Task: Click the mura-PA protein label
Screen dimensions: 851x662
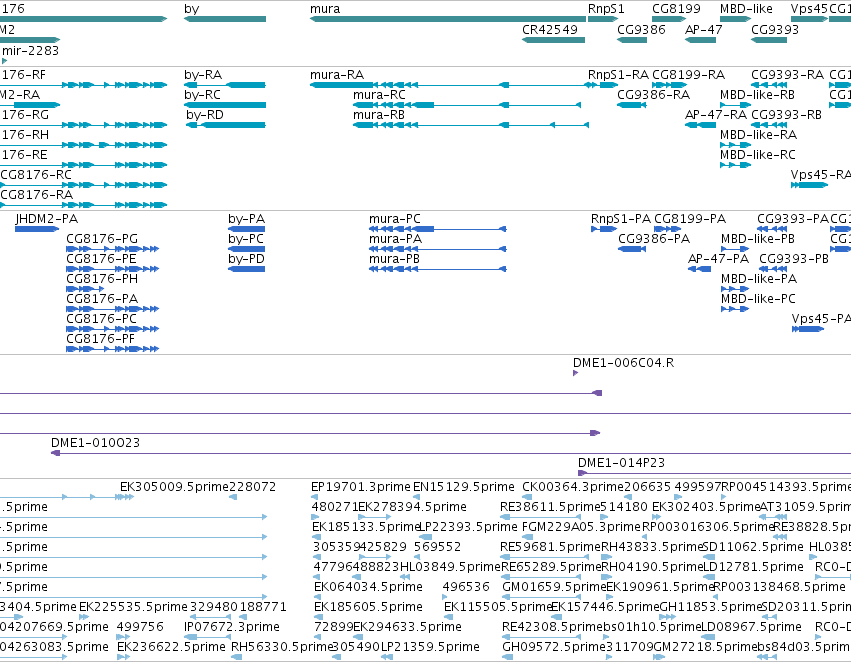Action: click(396, 239)
